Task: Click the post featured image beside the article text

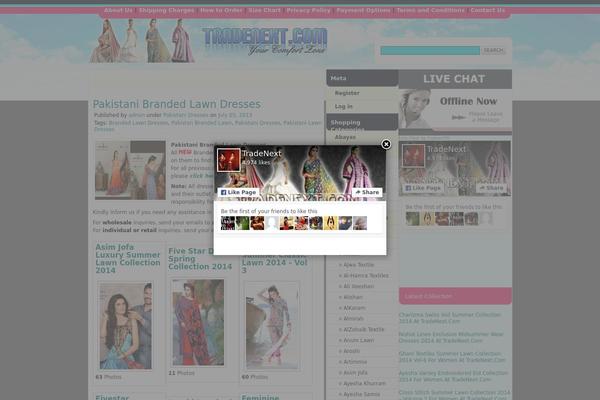Action: point(130,170)
